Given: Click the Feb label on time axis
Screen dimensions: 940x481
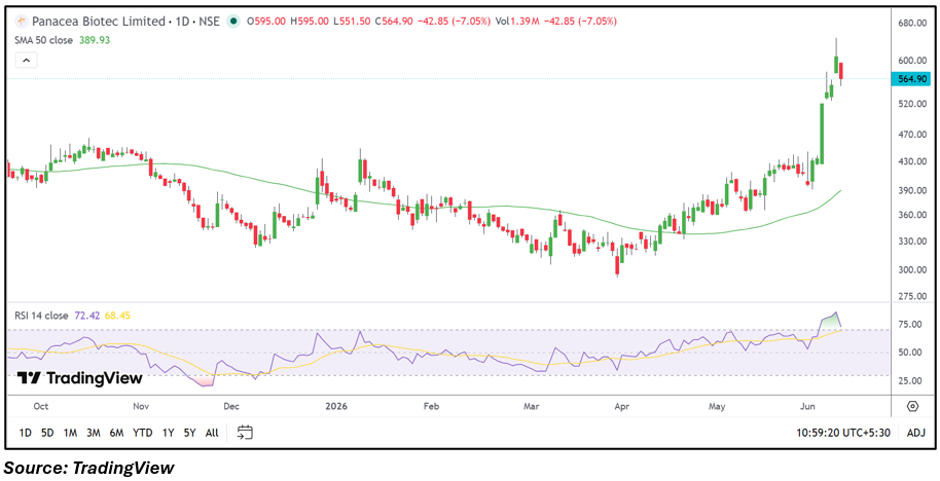Looking at the screenshot, I should coord(431,407).
